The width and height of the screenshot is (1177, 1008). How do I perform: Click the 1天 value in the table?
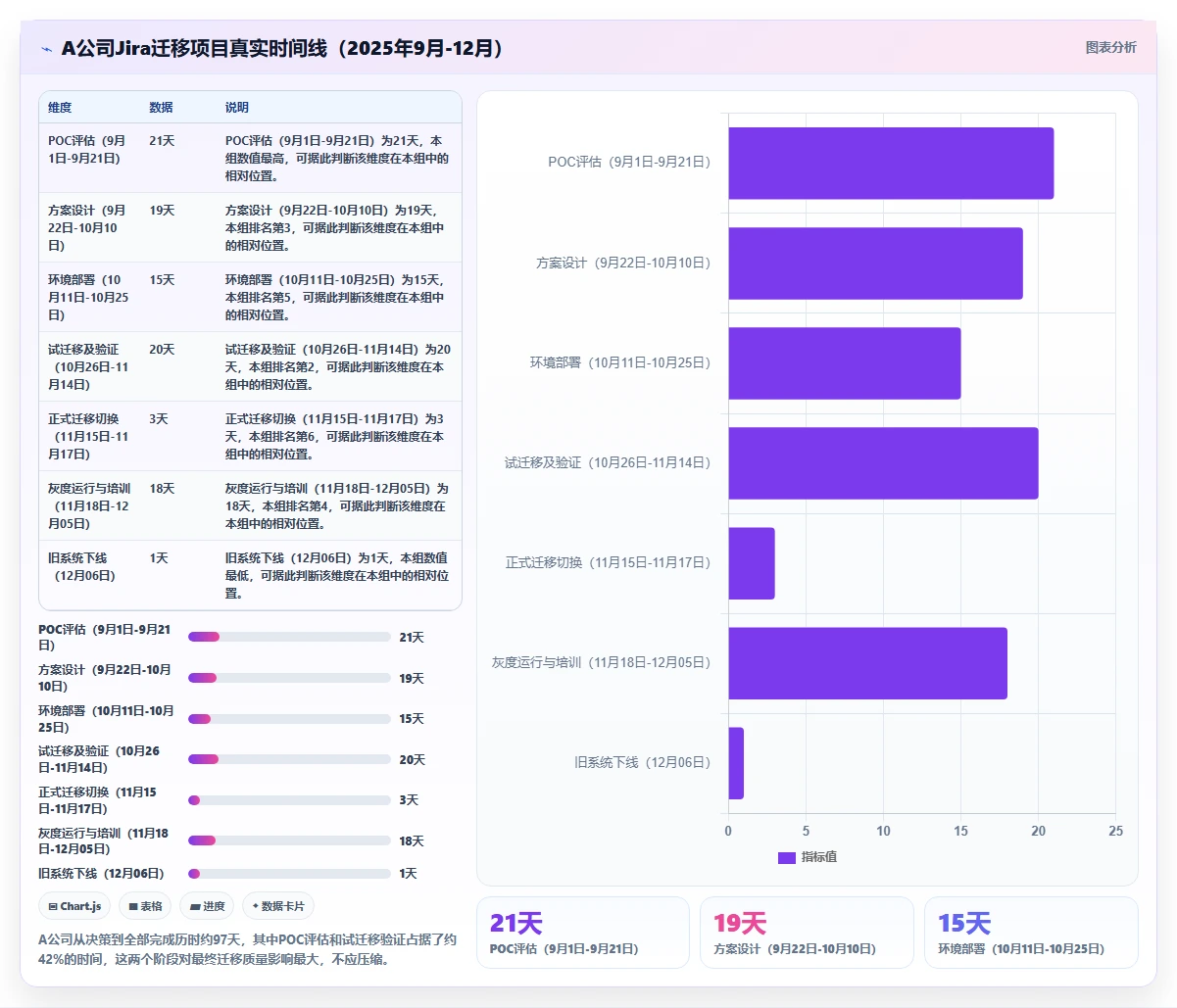(159, 557)
